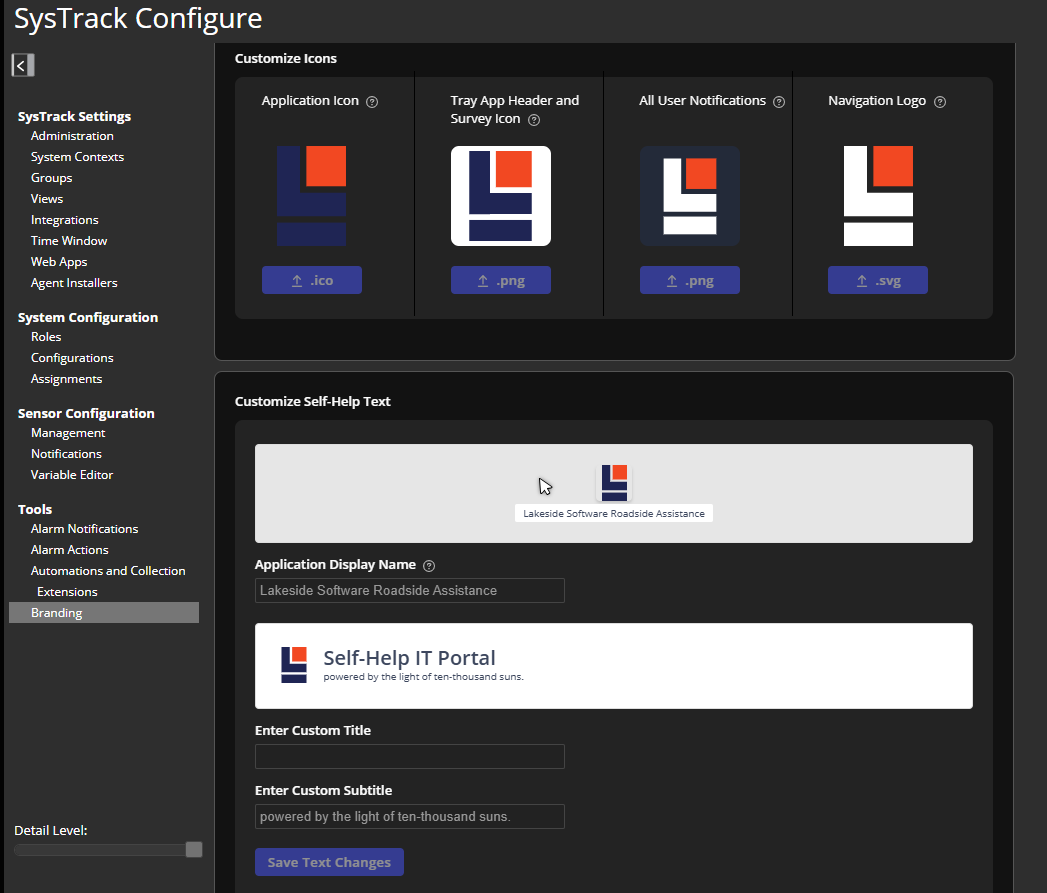Click the logo beside Self-Help IT Portal
The image size is (1047, 893).
294,665
